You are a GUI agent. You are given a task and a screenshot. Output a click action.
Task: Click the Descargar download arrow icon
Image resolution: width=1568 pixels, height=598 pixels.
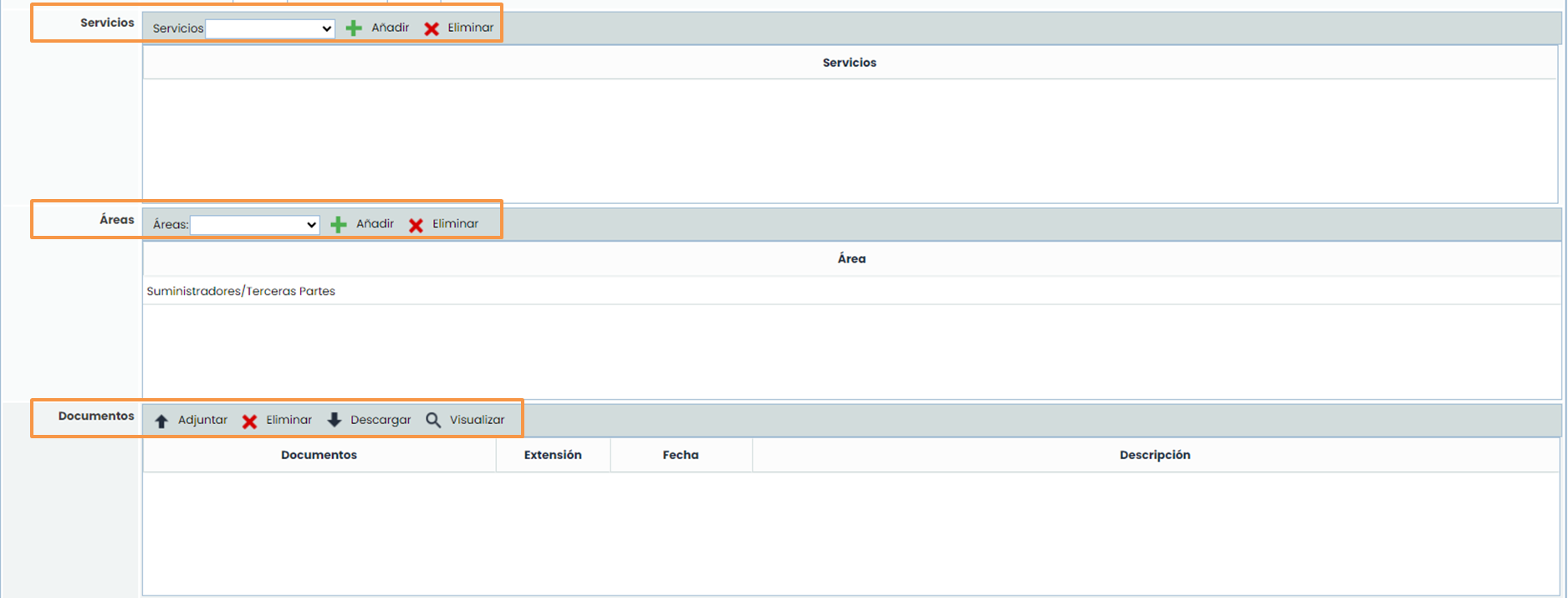tap(335, 420)
